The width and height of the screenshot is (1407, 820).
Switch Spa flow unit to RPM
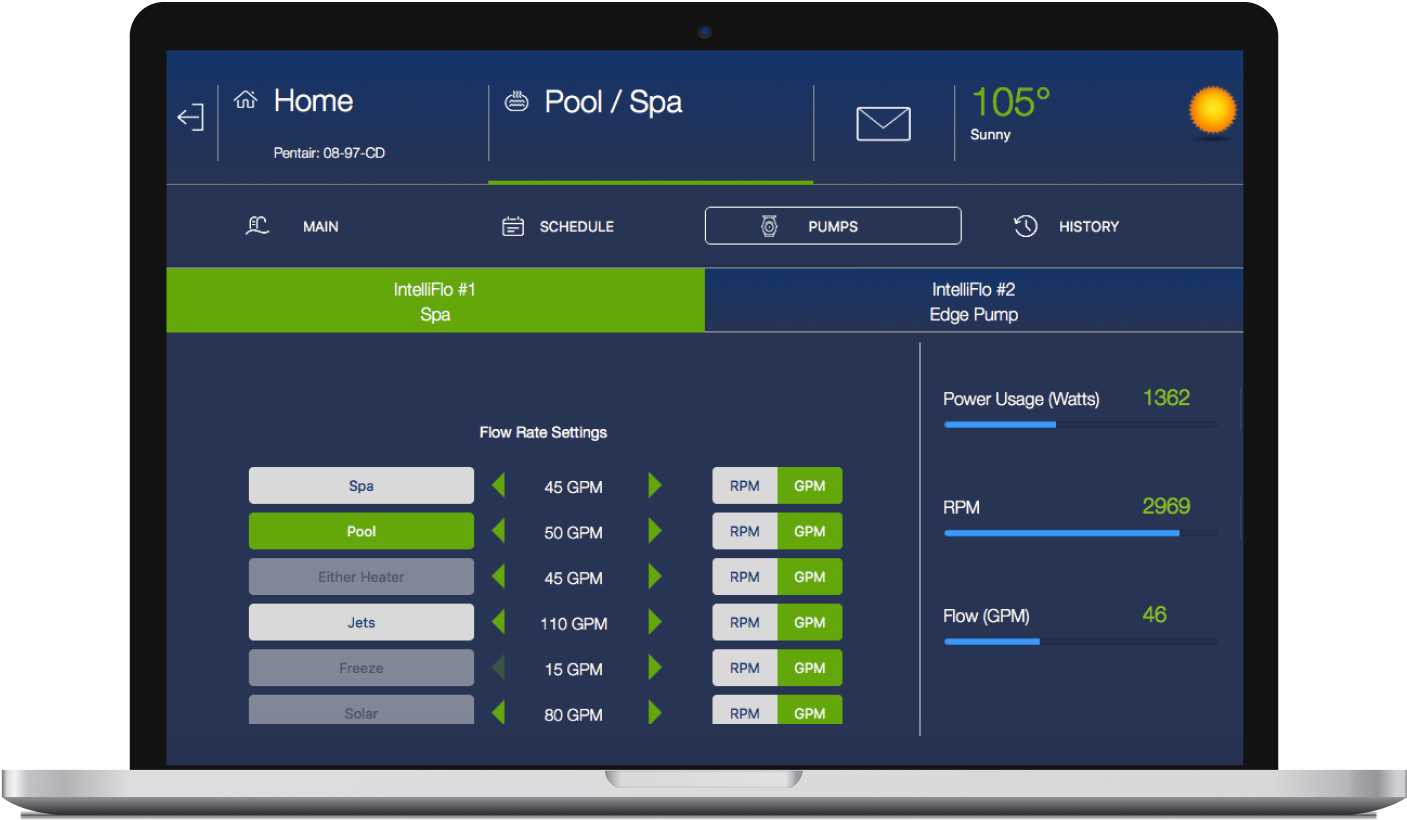tap(744, 486)
